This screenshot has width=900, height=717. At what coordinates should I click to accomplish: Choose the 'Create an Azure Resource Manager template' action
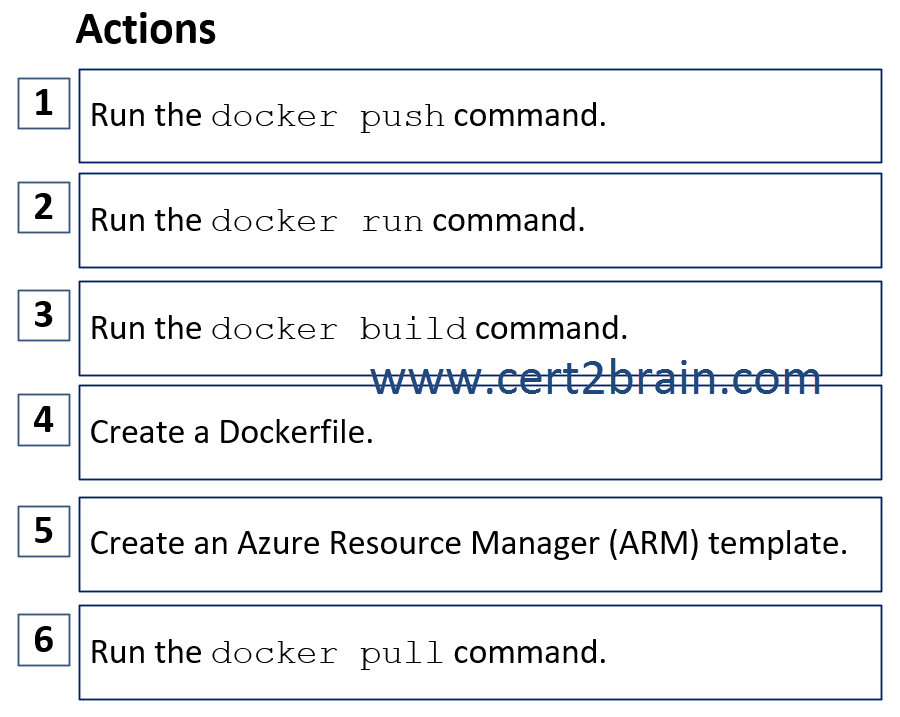pos(480,544)
